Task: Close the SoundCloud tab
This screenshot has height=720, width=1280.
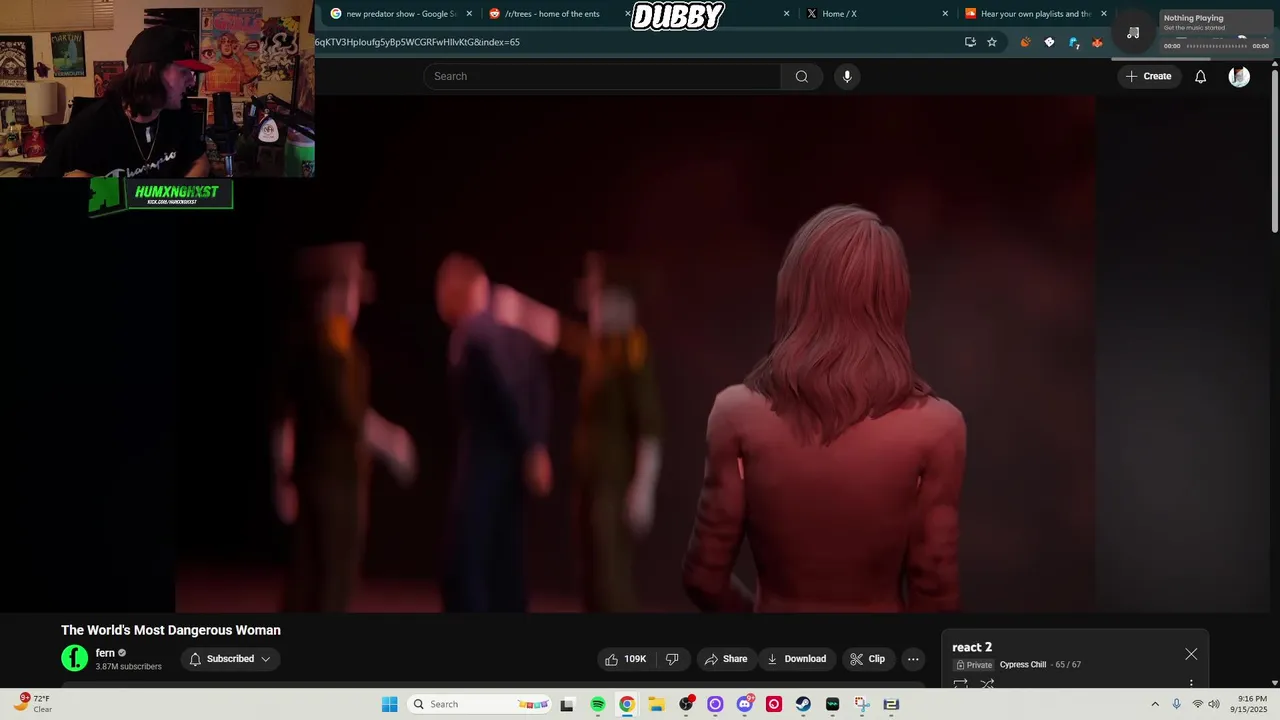Action: click(x=1104, y=14)
